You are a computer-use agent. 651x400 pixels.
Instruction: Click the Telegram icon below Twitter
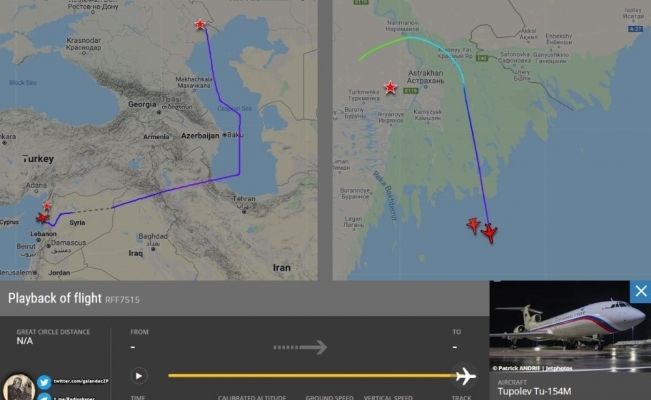44,397
